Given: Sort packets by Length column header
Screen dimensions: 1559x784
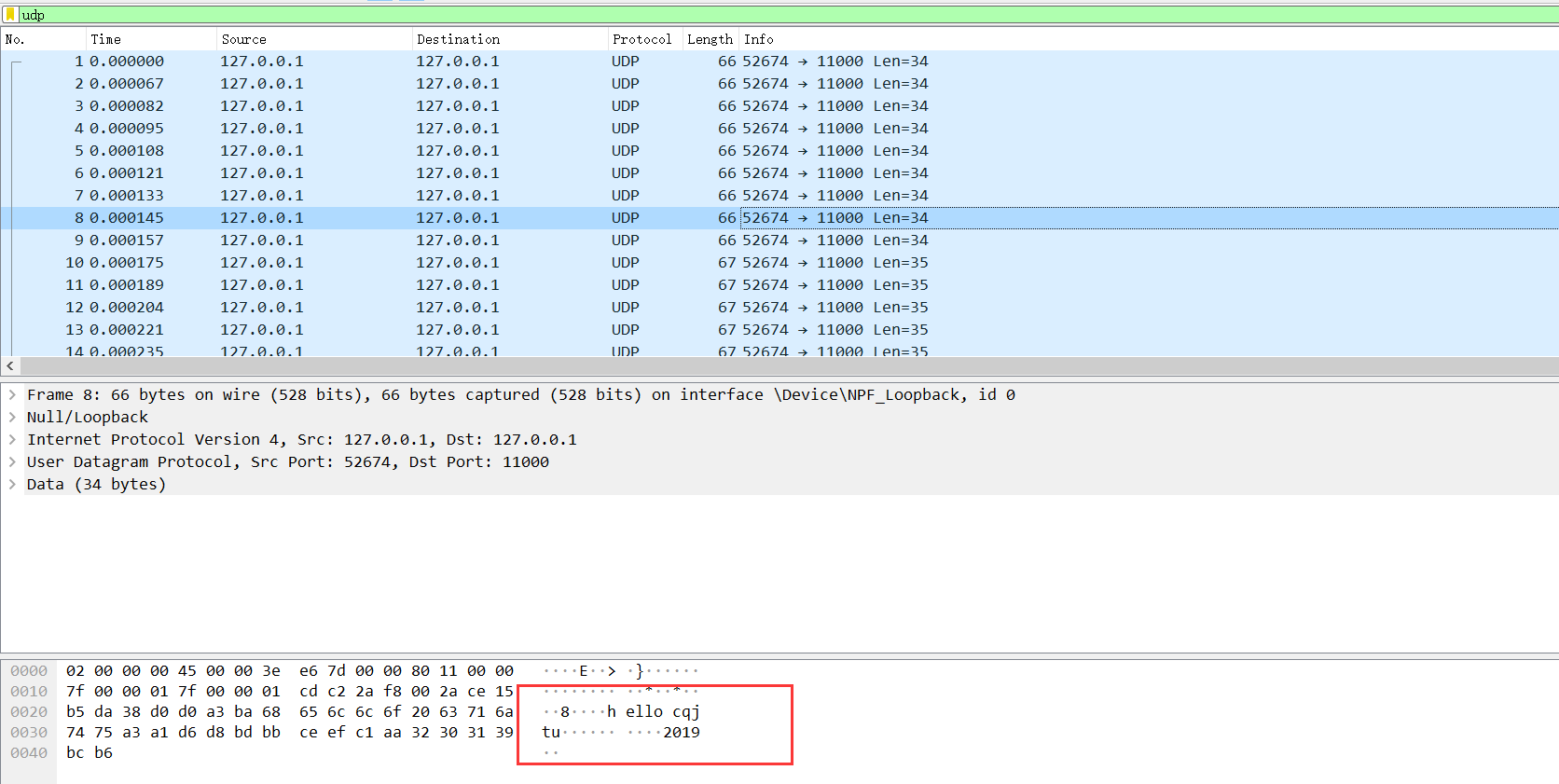Looking at the screenshot, I should pyautogui.click(x=711, y=39).
